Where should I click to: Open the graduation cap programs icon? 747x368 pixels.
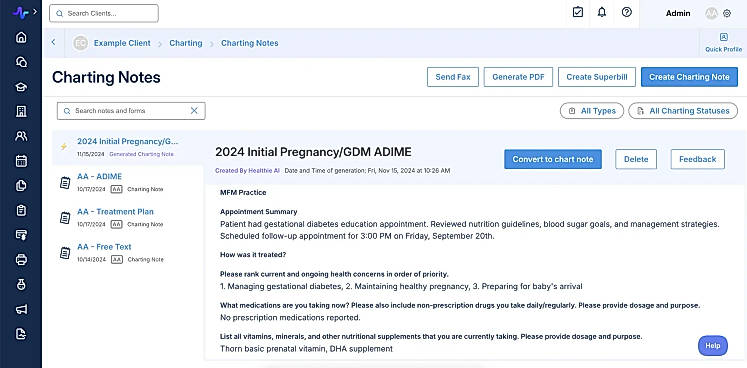coord(21,87)
